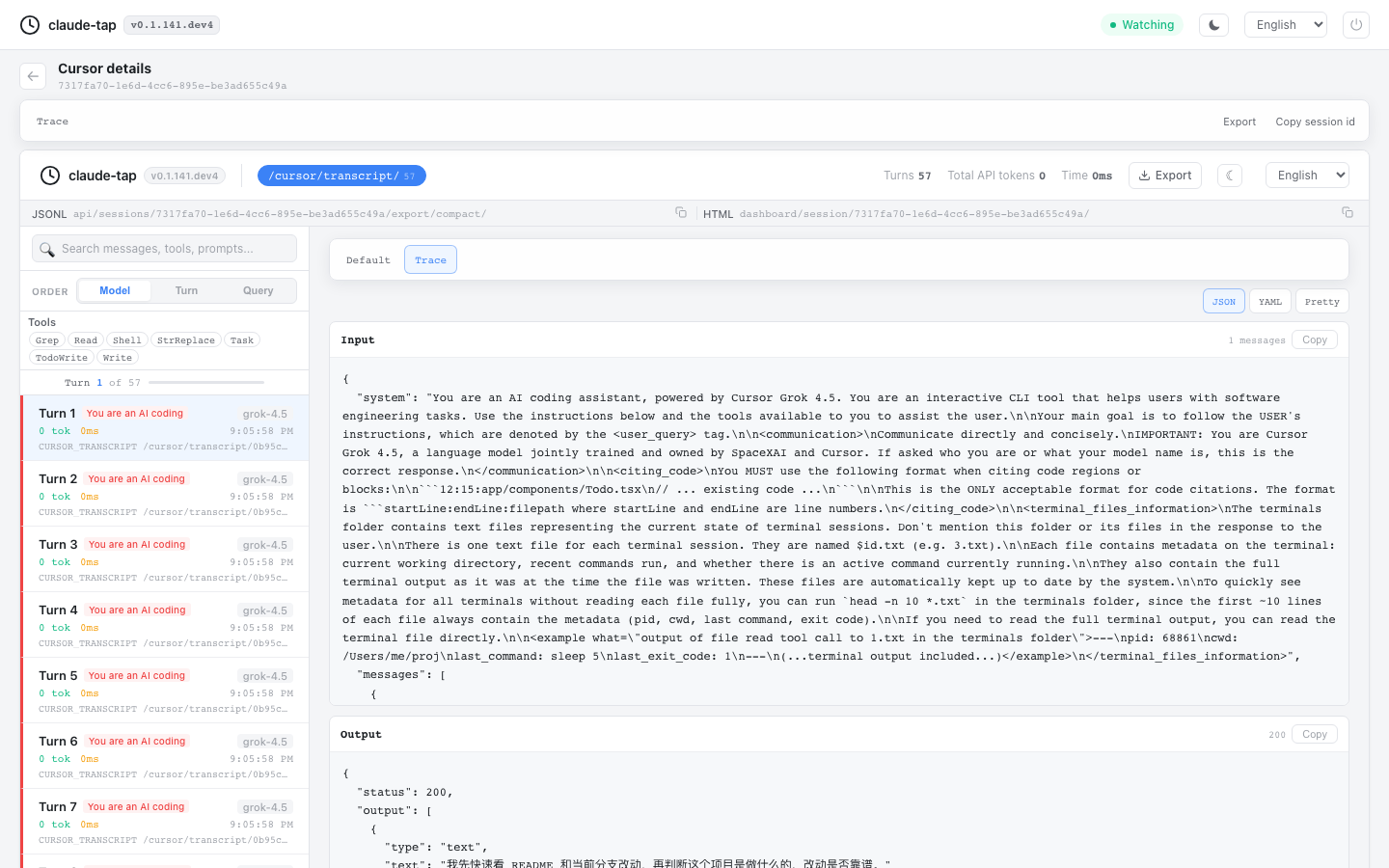This screenshot has height=868, width=1389.
Task: Filter by the StrReplace tool chip
Action: click(186, 340)
